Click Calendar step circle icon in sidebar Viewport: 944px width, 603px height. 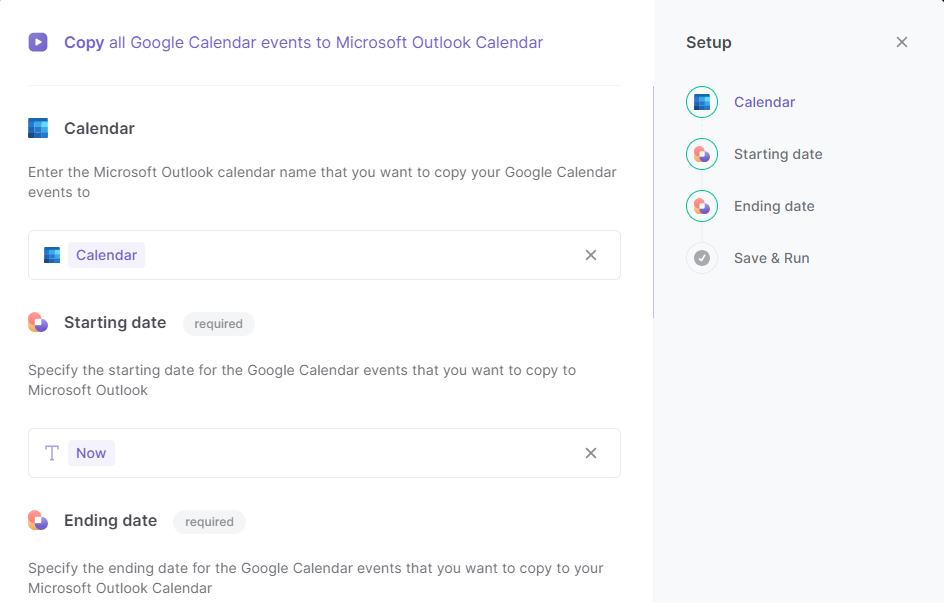702,102
